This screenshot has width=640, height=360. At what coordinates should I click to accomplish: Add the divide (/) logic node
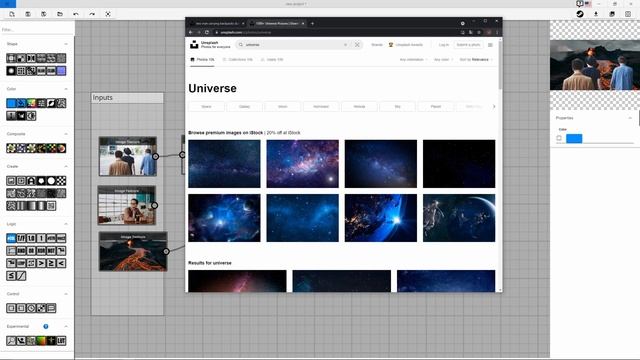21,276
